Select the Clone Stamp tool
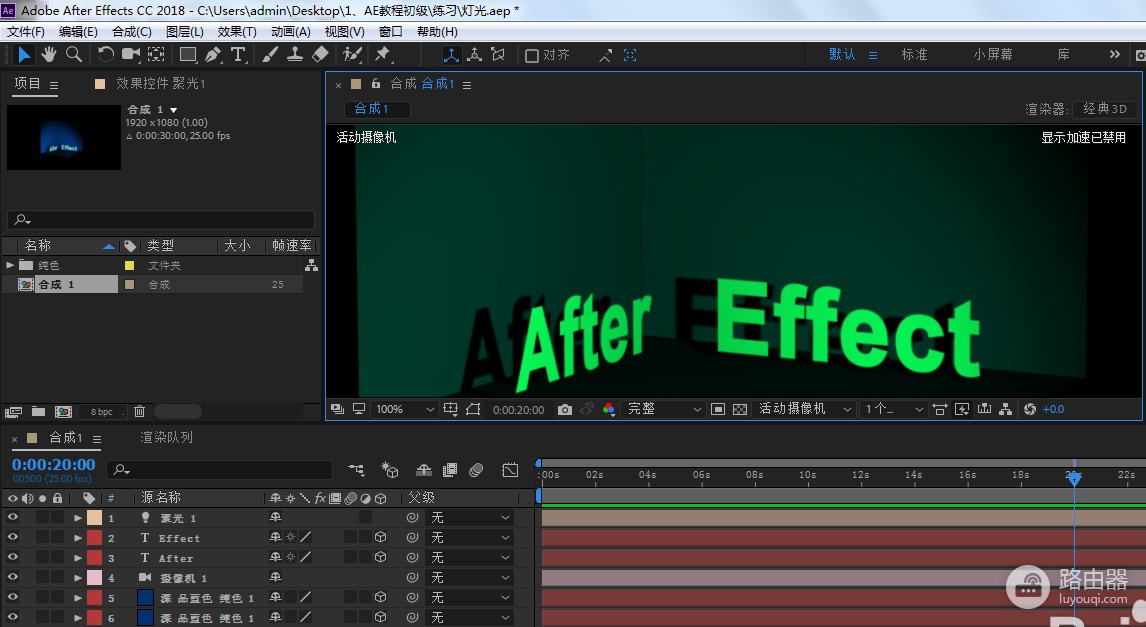This screenshot has width=1146, height=627. [295, 55]
